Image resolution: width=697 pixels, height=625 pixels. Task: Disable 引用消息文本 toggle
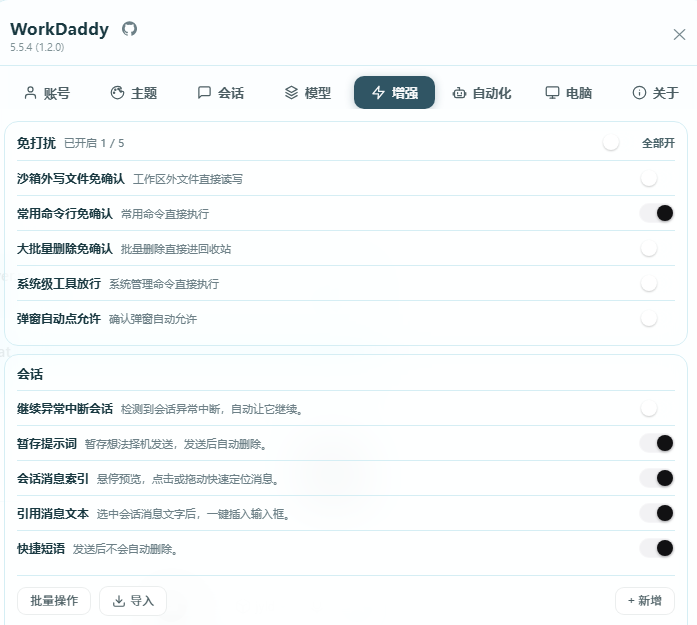657,513
